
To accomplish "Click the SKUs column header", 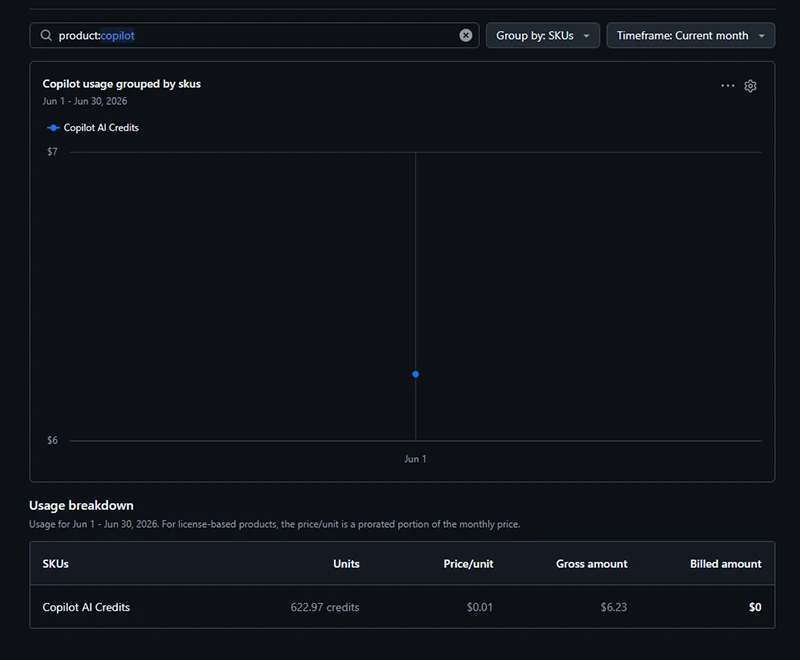I will (56, 564).
